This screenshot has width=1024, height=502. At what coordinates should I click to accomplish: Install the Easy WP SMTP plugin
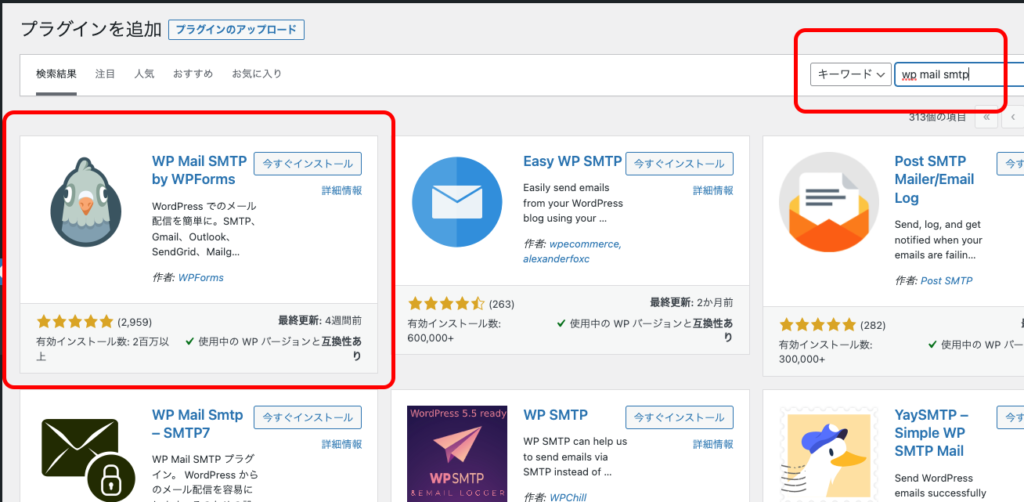pyautogui.click(x=679, y=163)
